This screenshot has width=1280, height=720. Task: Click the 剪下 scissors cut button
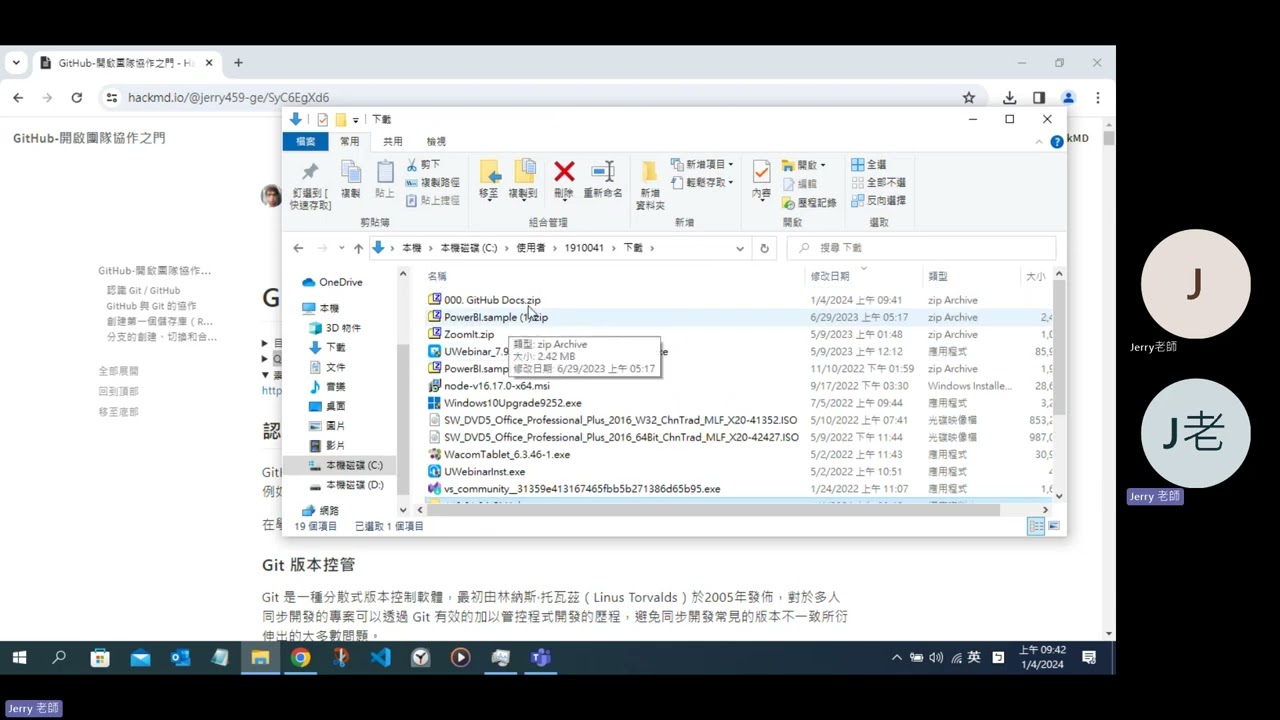(x=424, y=164)
